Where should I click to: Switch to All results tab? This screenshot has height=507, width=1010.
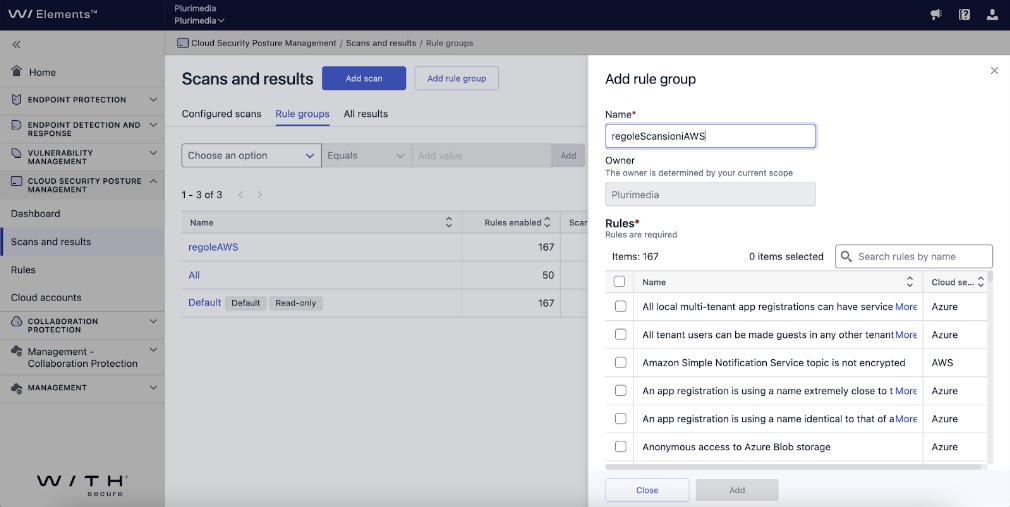(365, 114)
